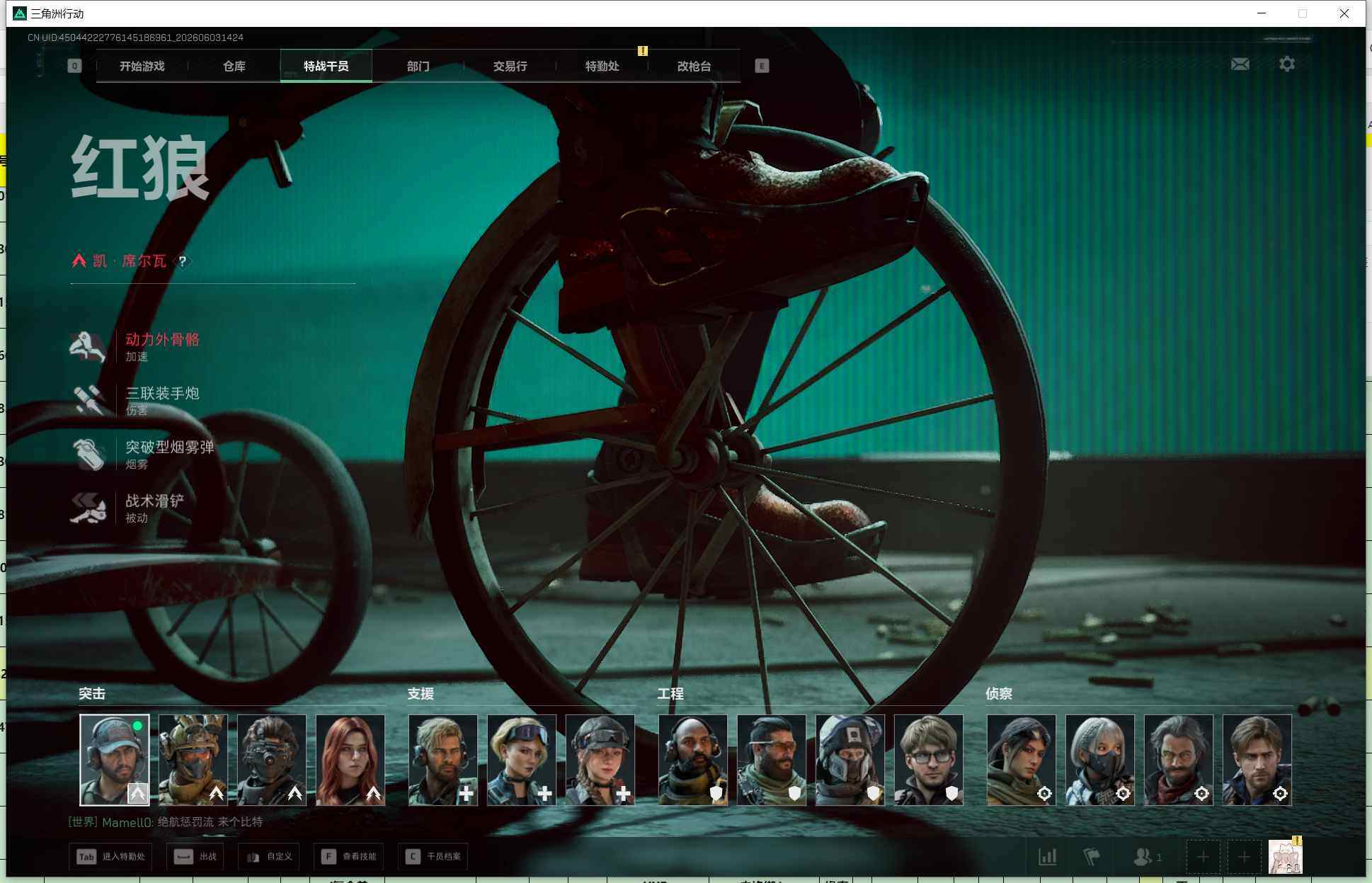The image size is (1372, 883).
Task: Click the 工程 class heading
Action: click(x=670, y=694)
